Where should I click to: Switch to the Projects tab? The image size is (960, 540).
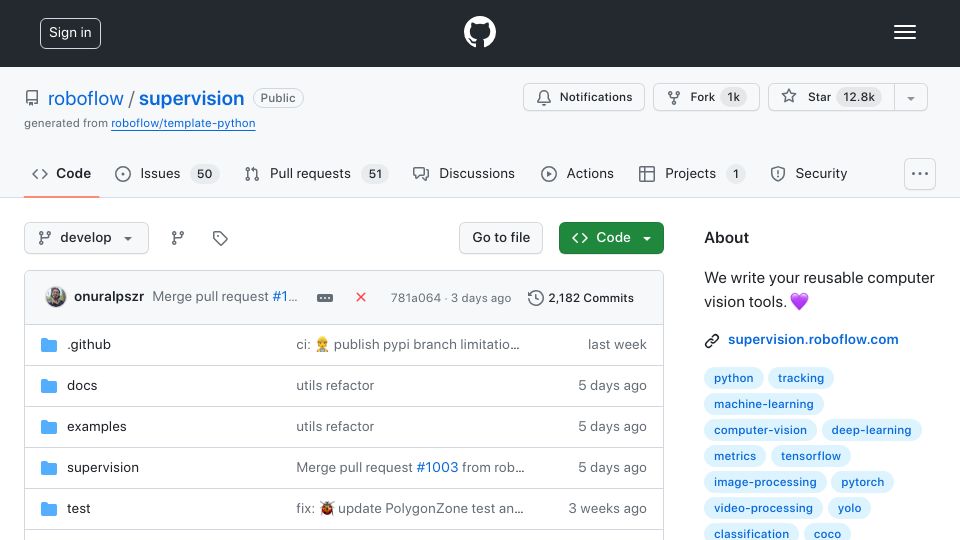click(x=691, y=174)
